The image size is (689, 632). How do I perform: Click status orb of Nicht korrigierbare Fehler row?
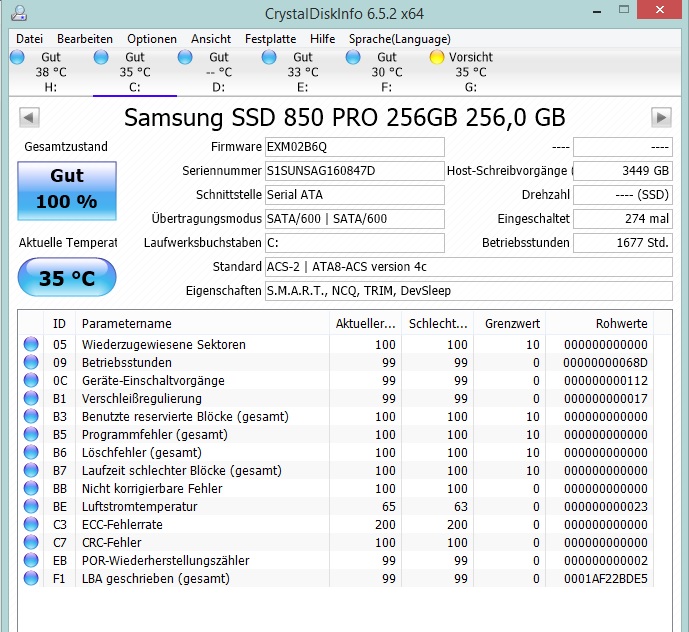coord(31,488)
